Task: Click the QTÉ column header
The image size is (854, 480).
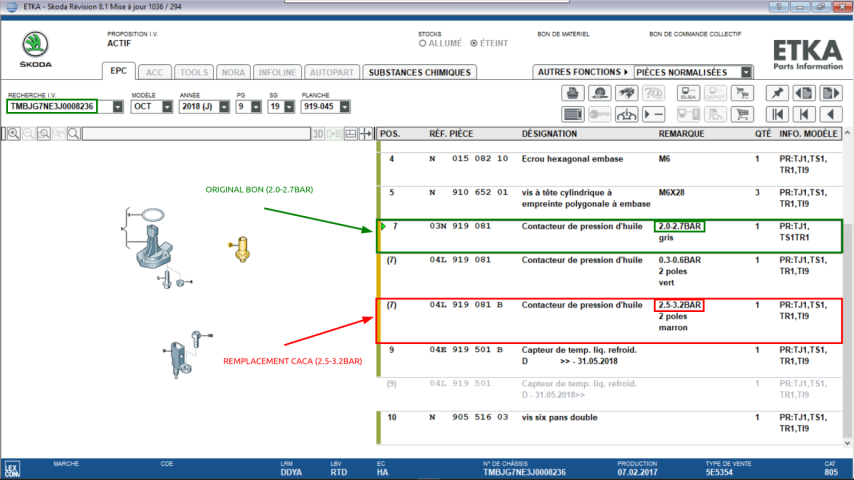Action: tap(762, 133)
